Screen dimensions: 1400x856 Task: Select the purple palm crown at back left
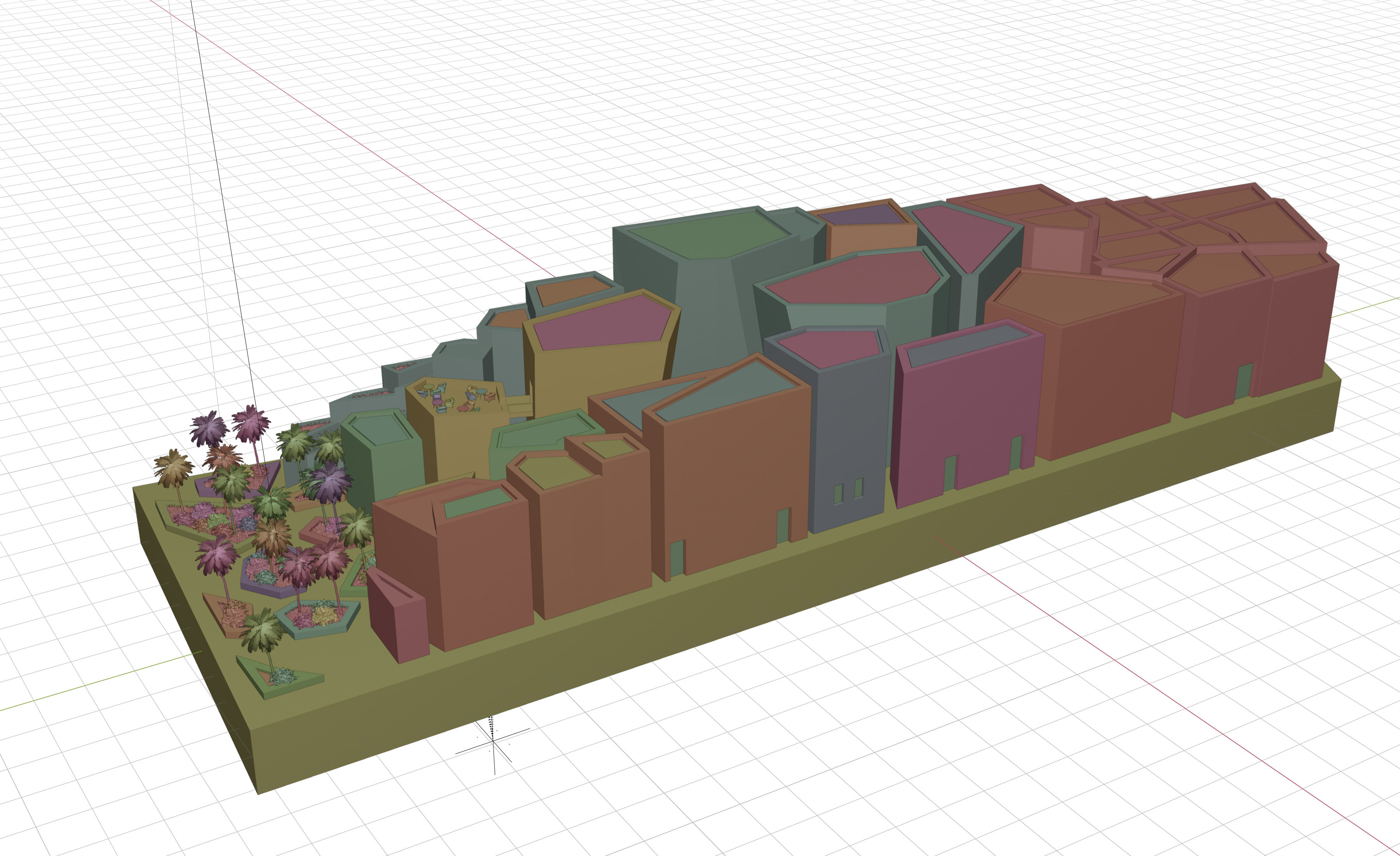(x=208, y=428)
